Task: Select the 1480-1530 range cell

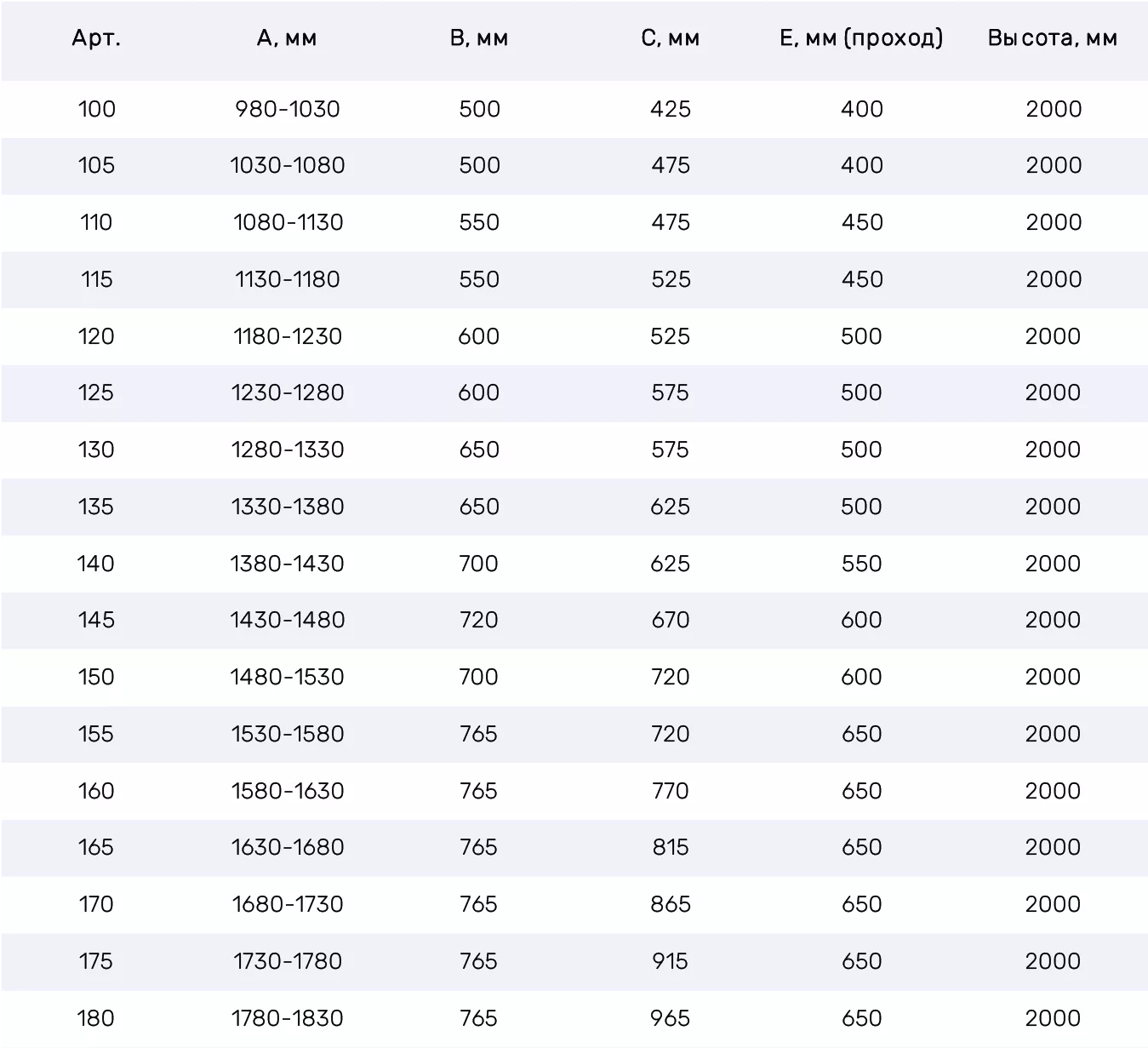Action: 288,677
